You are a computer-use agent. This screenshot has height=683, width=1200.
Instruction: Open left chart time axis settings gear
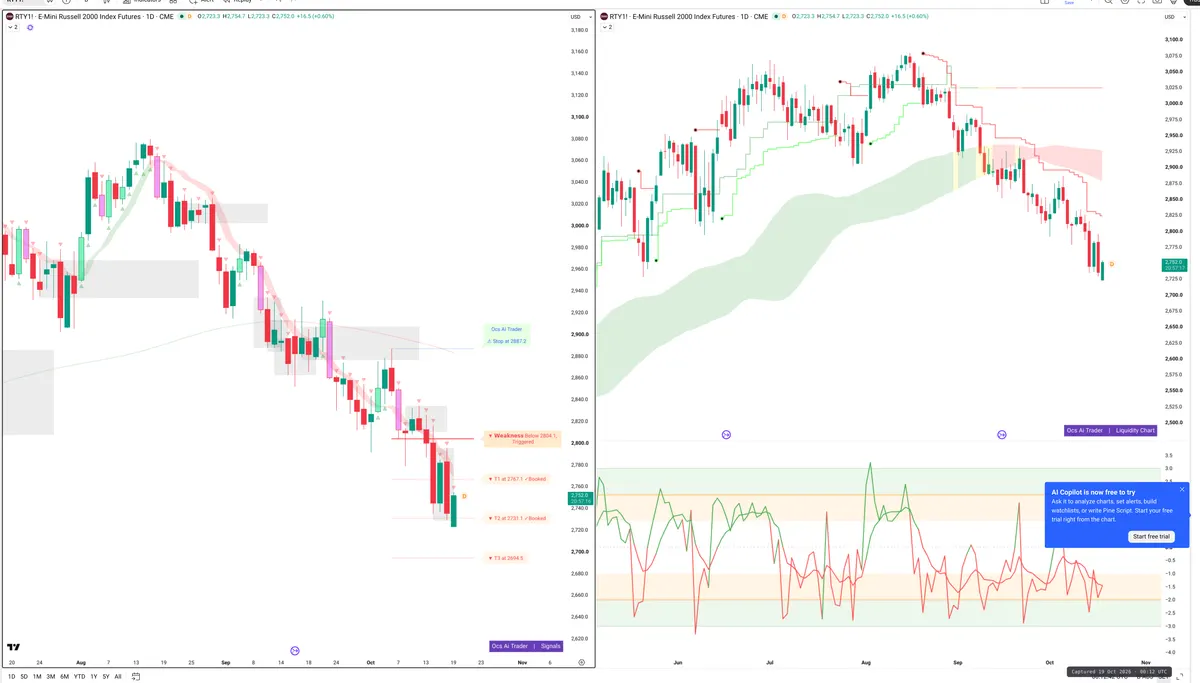click(582, 662)
